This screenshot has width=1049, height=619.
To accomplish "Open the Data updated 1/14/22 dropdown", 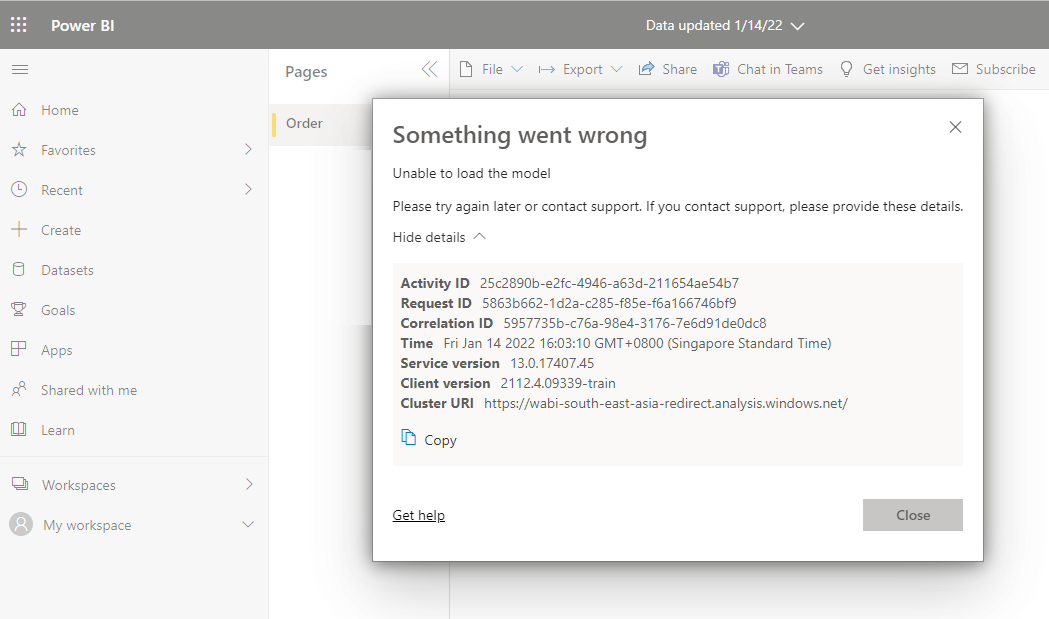I will (x=725, y=25).
